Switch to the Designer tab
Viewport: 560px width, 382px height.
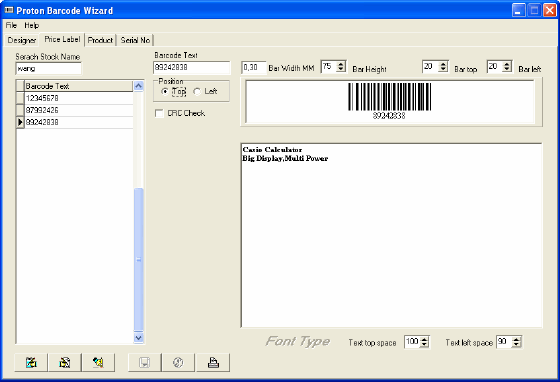(x=21, y=40)
